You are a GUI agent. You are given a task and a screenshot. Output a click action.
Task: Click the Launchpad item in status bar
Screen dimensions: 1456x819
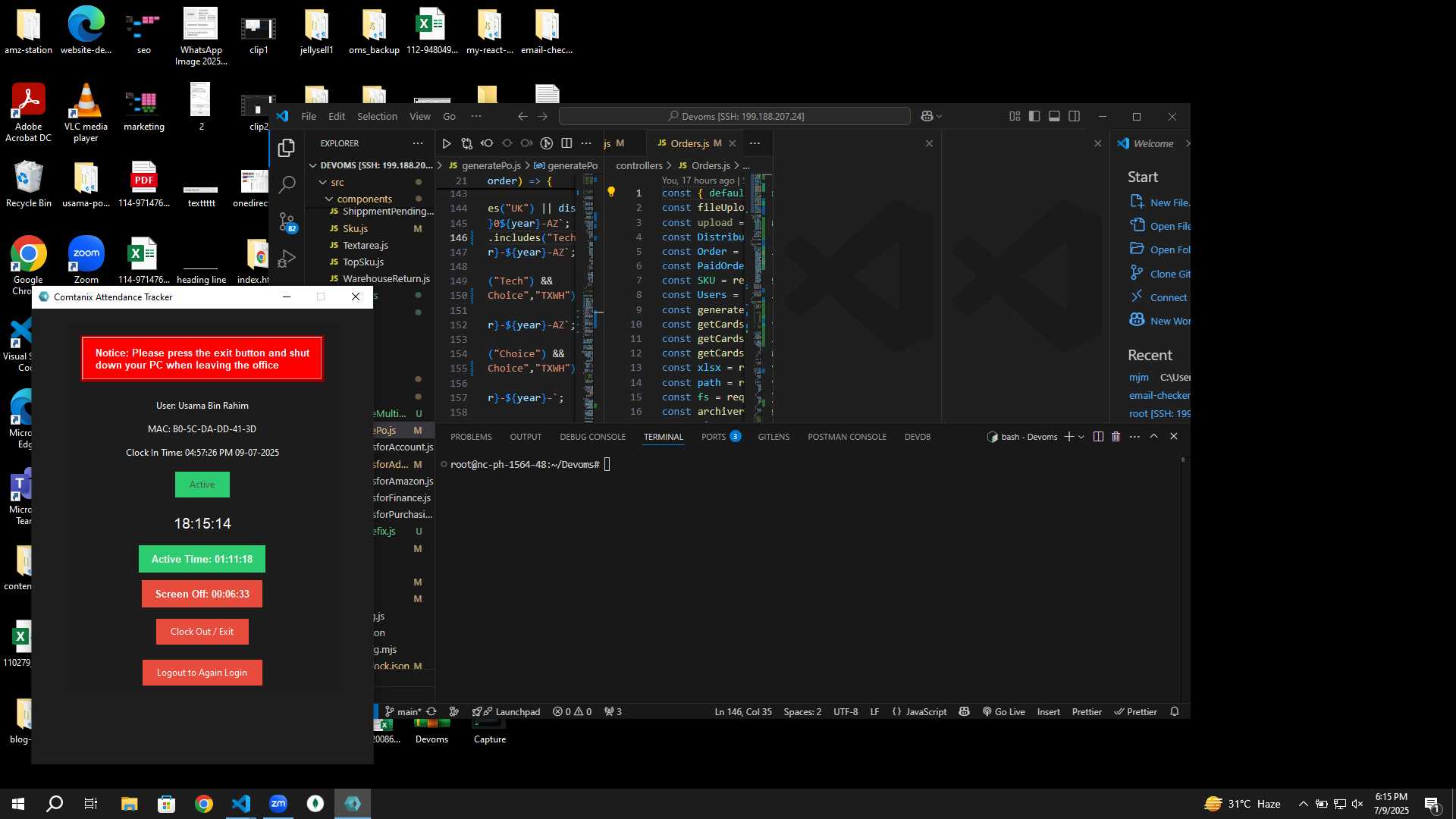[x=507, y=712]
